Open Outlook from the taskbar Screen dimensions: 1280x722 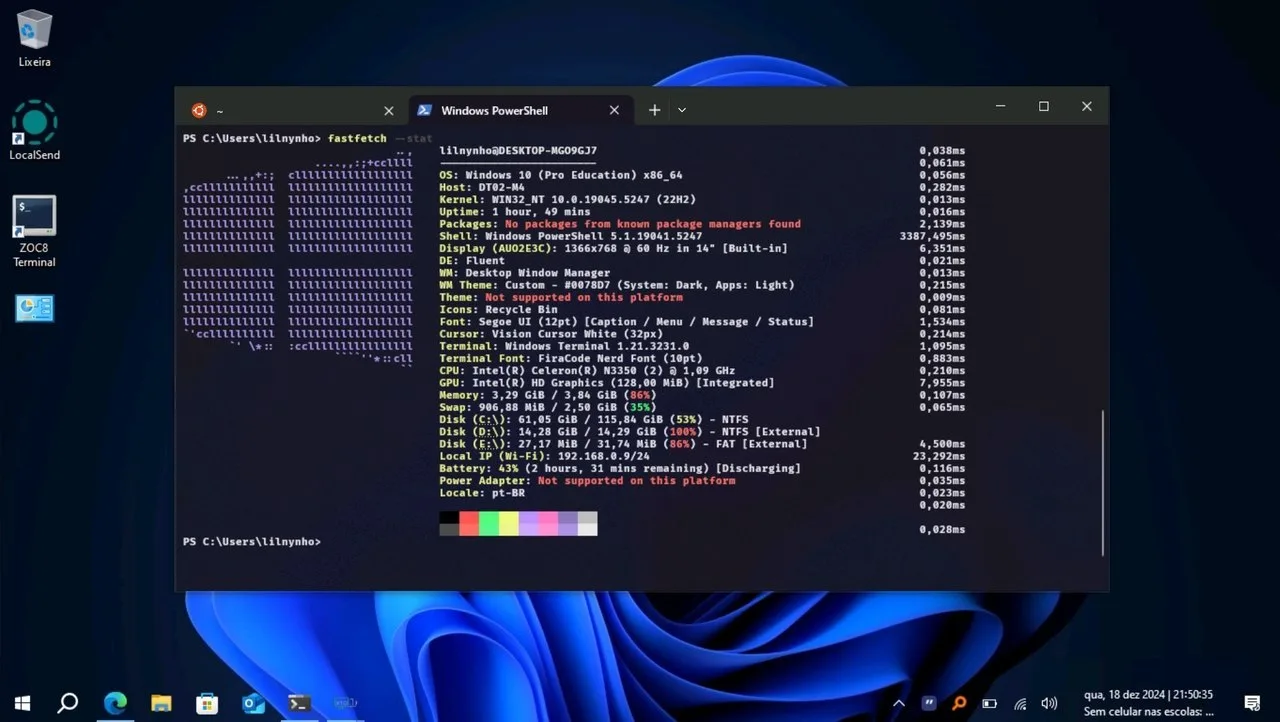[x=253, y=703]
